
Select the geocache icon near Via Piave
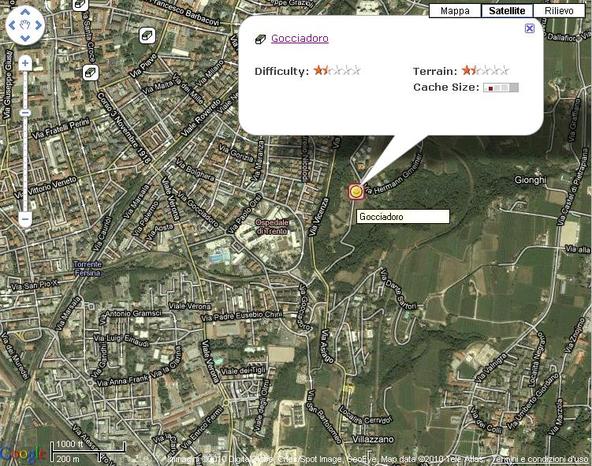point(147,35)
